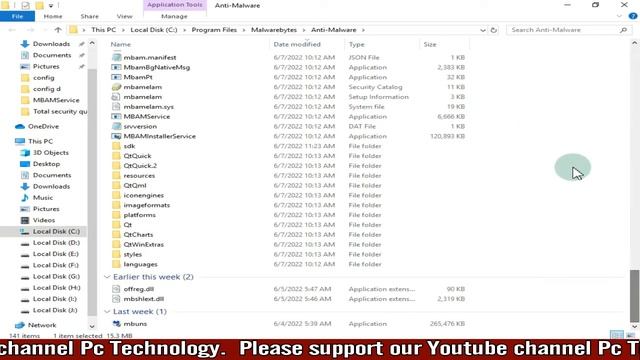Go up one folder level arrow

pyautogui.click(x=58, y=30)
